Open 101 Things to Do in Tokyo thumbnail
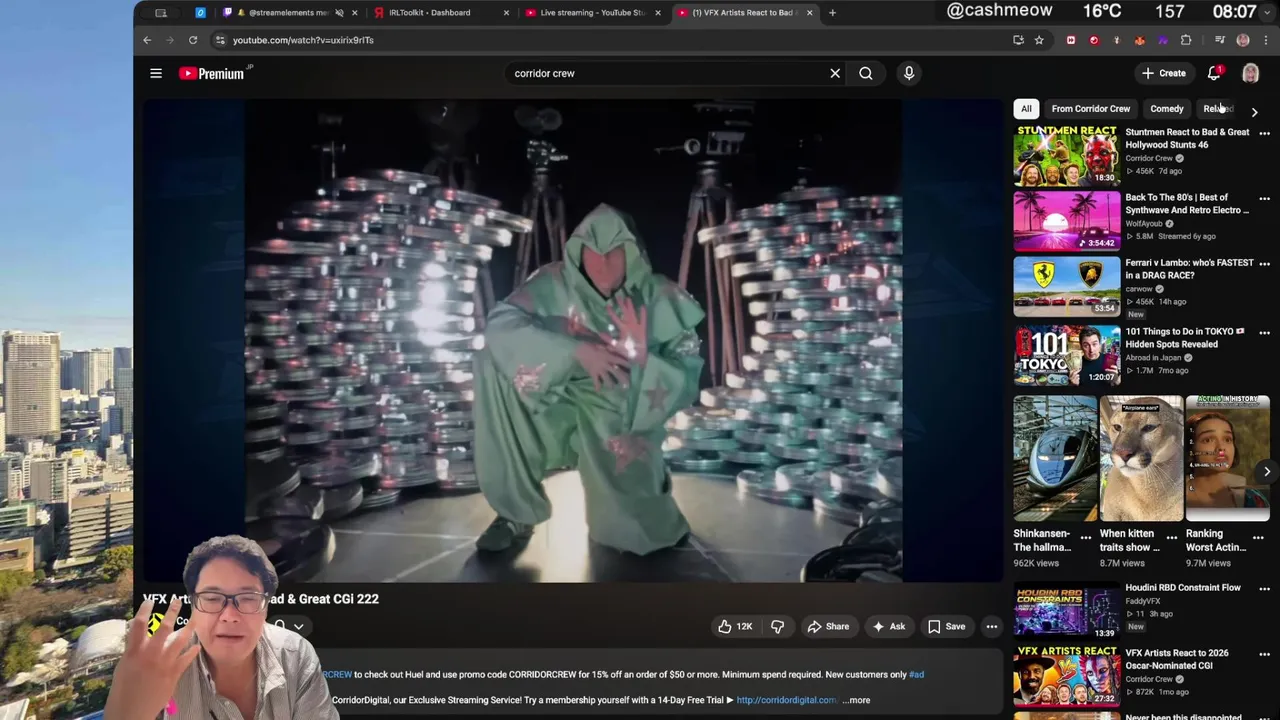The height and width of the screenshot is (720, 1280). [1067, 355]
